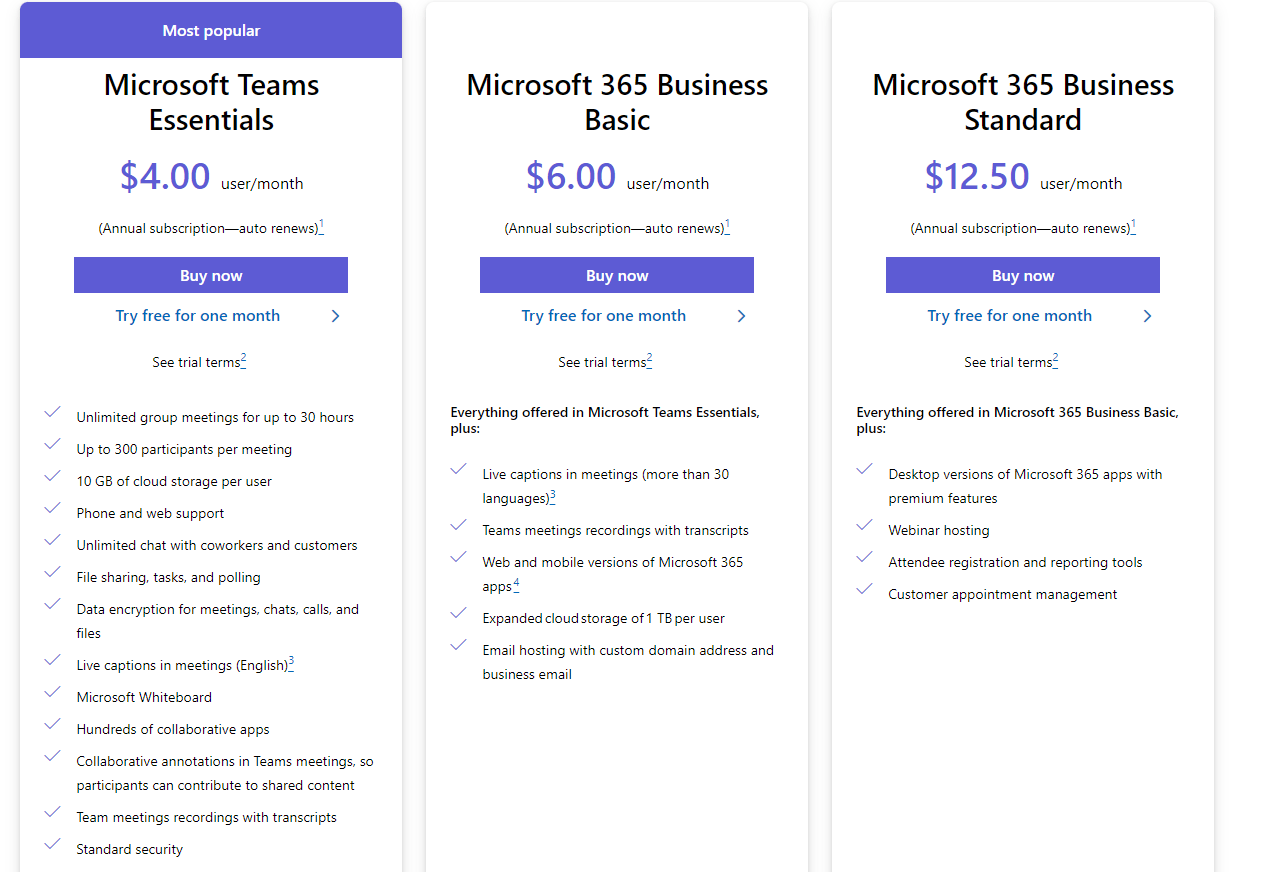Click the checkmark beside "Standard security"
This screenshot has width=1270, height=872.
pyautogui.click(x=52, y=844)
